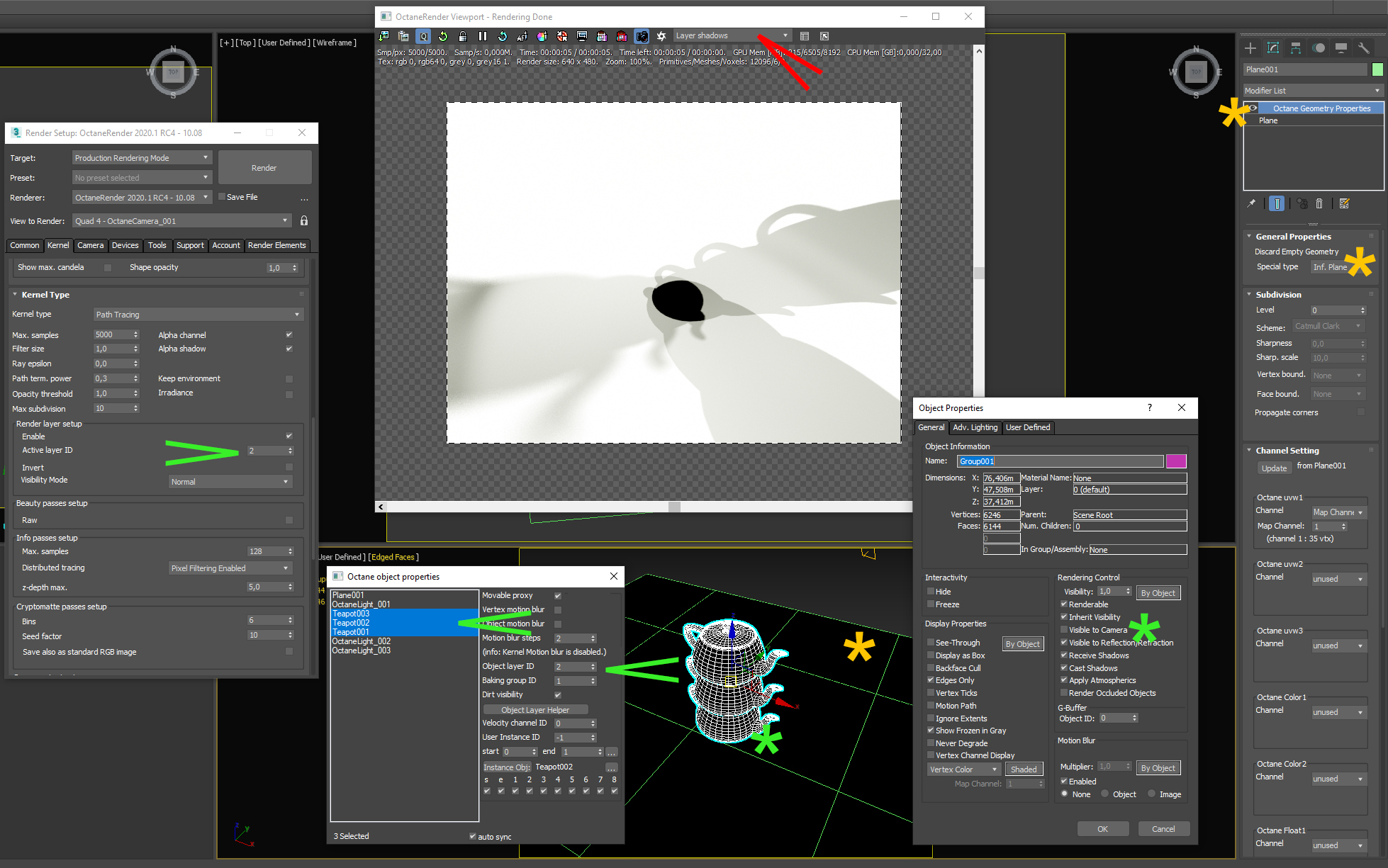Click the Object Layer Helper button

tap(535, 710)
